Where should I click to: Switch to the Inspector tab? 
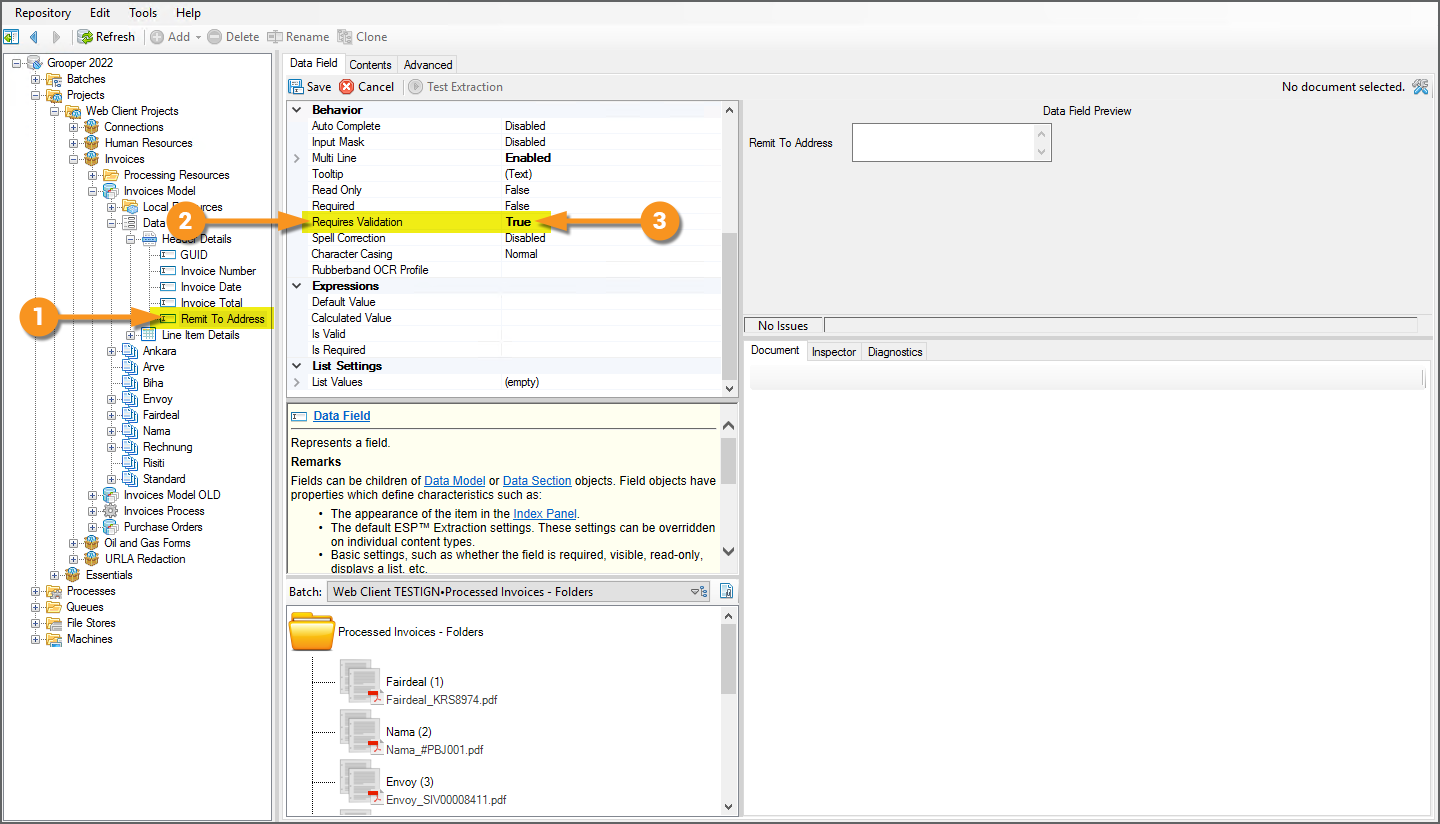coord(833,352)
